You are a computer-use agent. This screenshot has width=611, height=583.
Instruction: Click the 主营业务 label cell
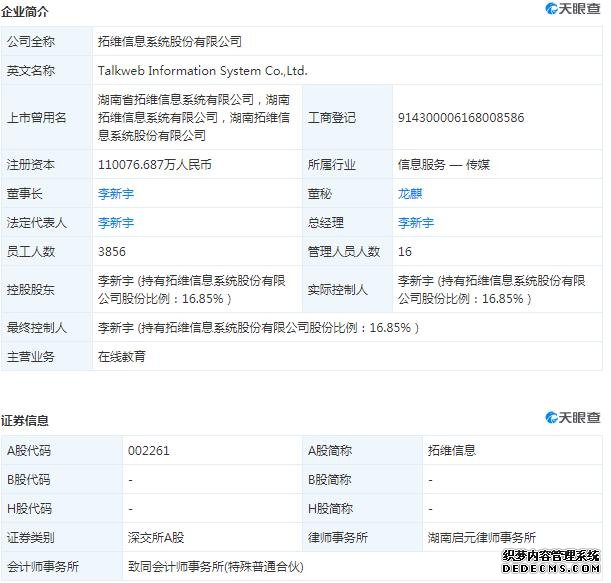47,356
